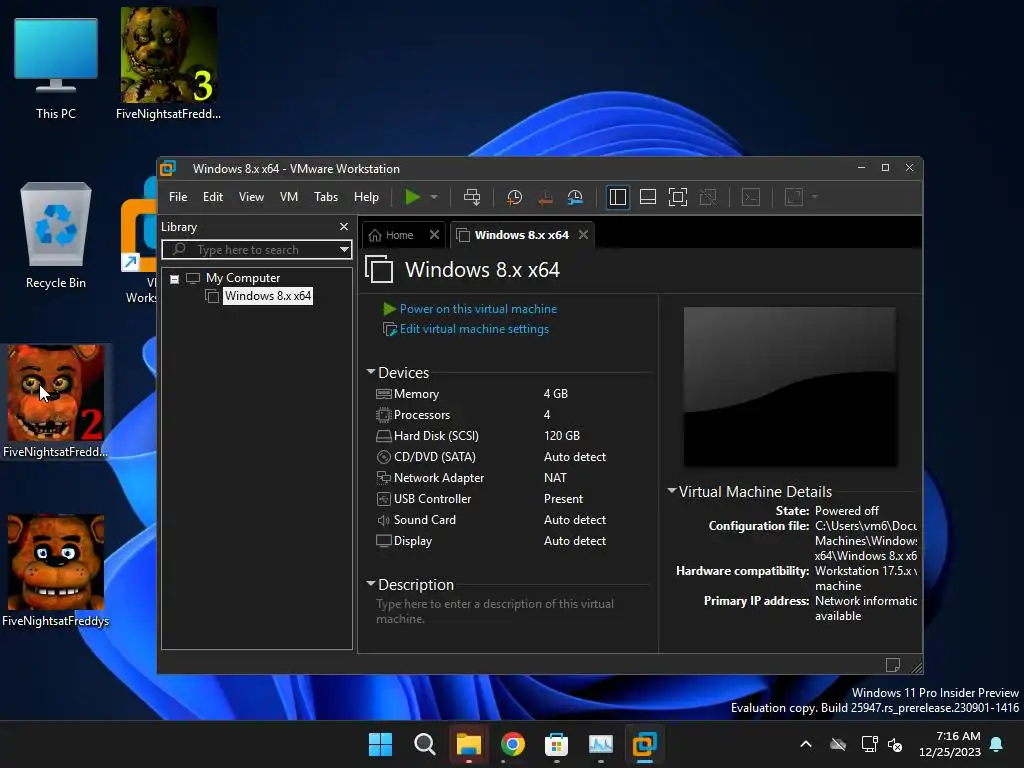This screenshot has width=1024, height=768.
Task: Click the VMware Workstation title bar logo icon
Action: (168, 168)
